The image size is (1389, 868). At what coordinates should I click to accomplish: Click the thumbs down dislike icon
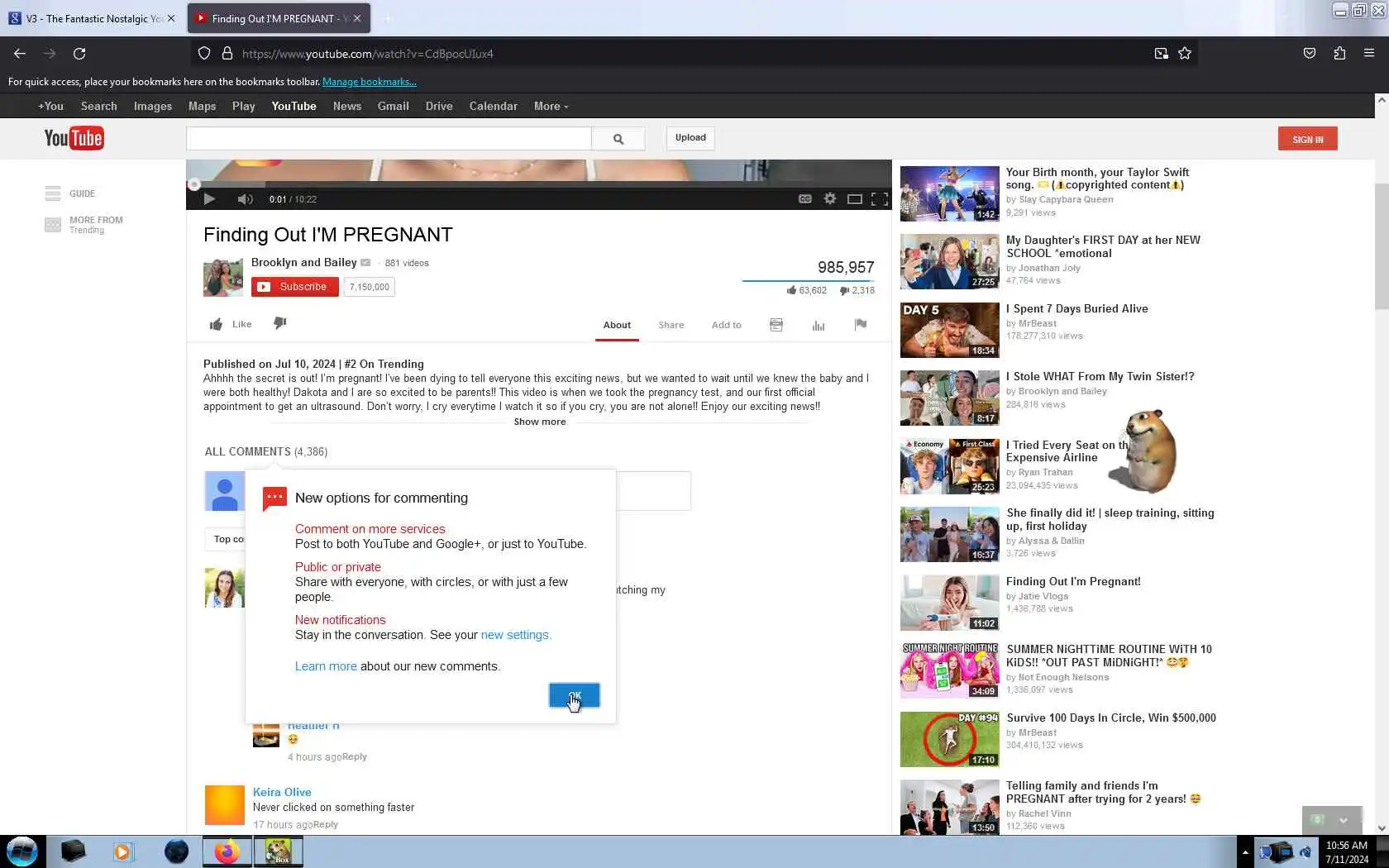pyautogui.click(x=280, y=323)
